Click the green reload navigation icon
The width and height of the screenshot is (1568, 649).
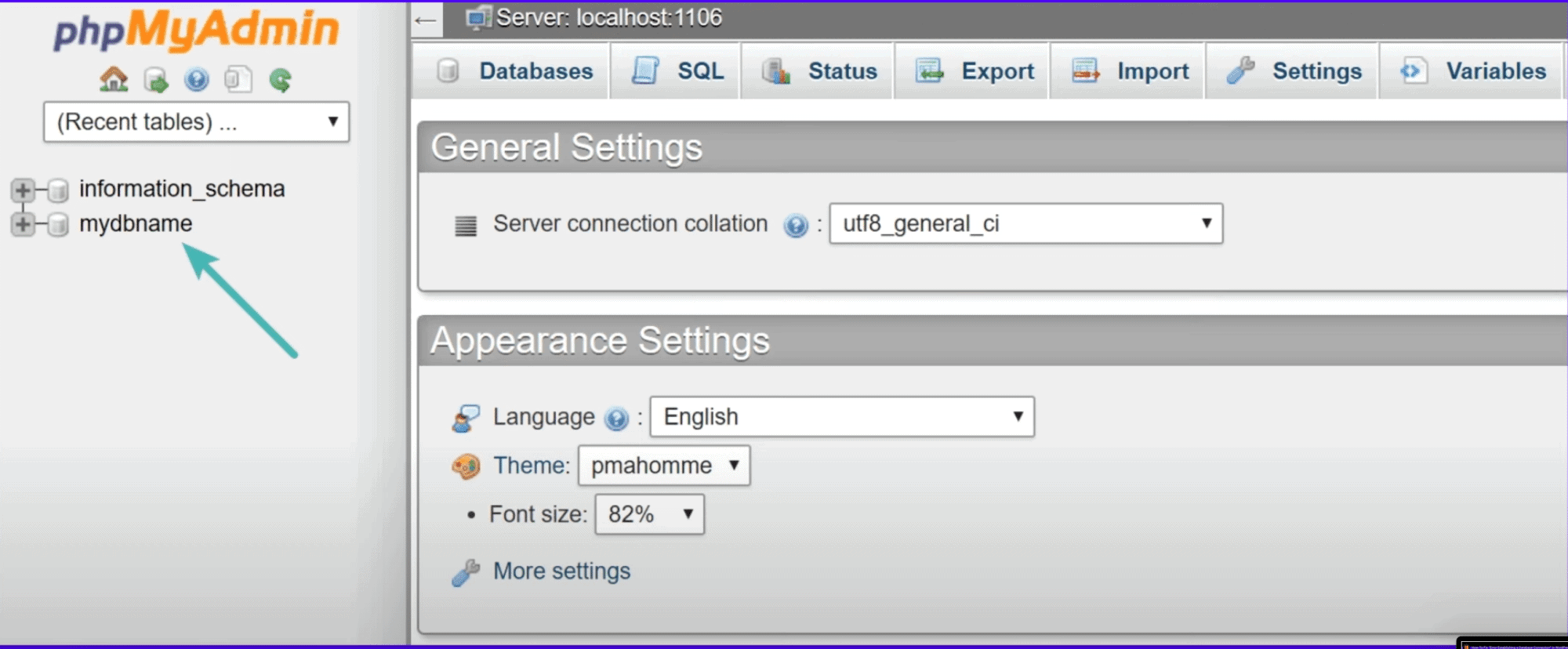coord(280,79)
